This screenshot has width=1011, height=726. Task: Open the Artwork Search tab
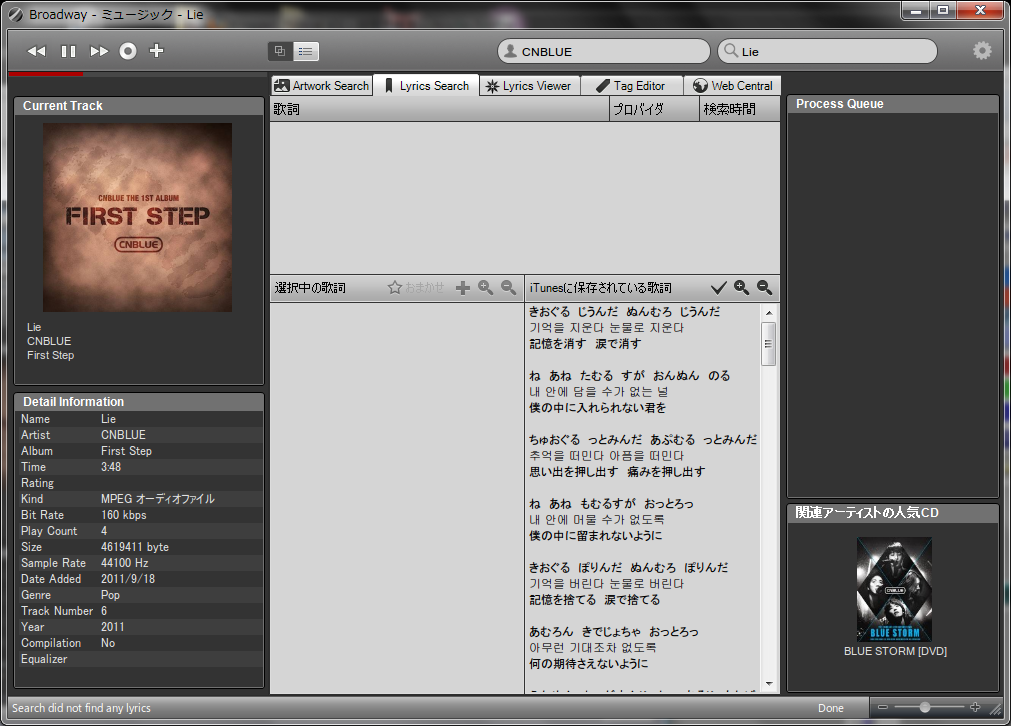(321, 86)
